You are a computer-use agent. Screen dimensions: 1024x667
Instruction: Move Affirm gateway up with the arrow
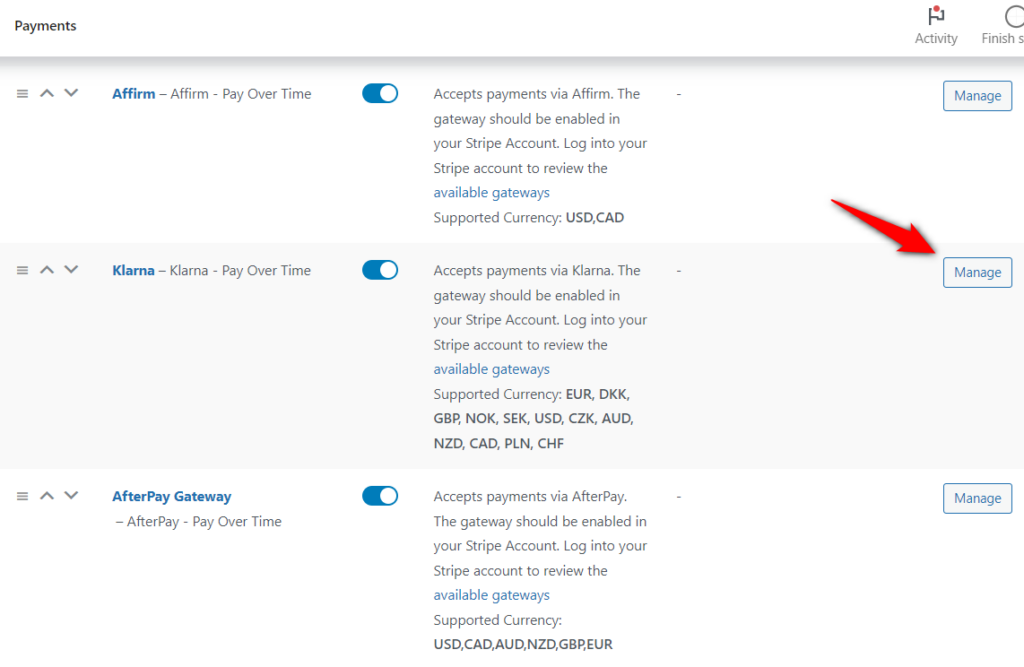[47, 93]
